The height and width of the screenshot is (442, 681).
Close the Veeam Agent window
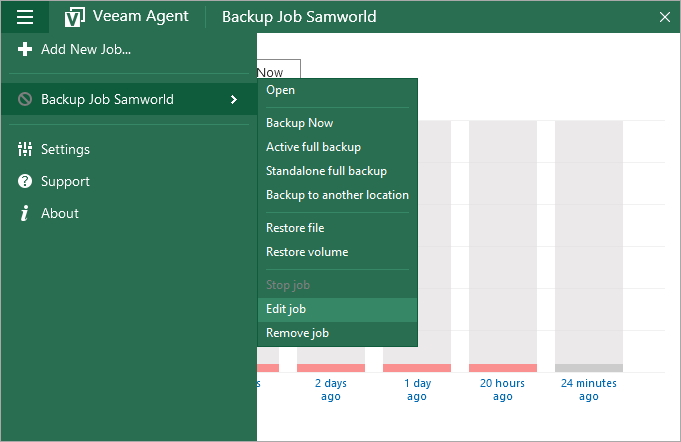(664, 17)
